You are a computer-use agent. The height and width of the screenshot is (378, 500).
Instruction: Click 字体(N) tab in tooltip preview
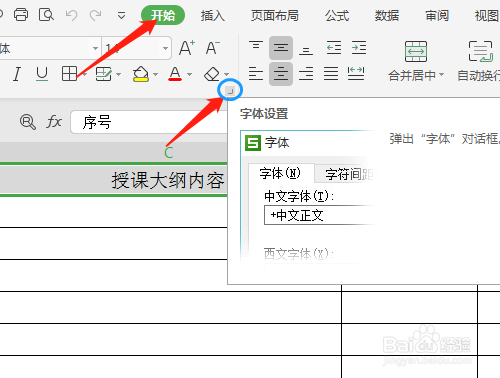pos(280,173)
